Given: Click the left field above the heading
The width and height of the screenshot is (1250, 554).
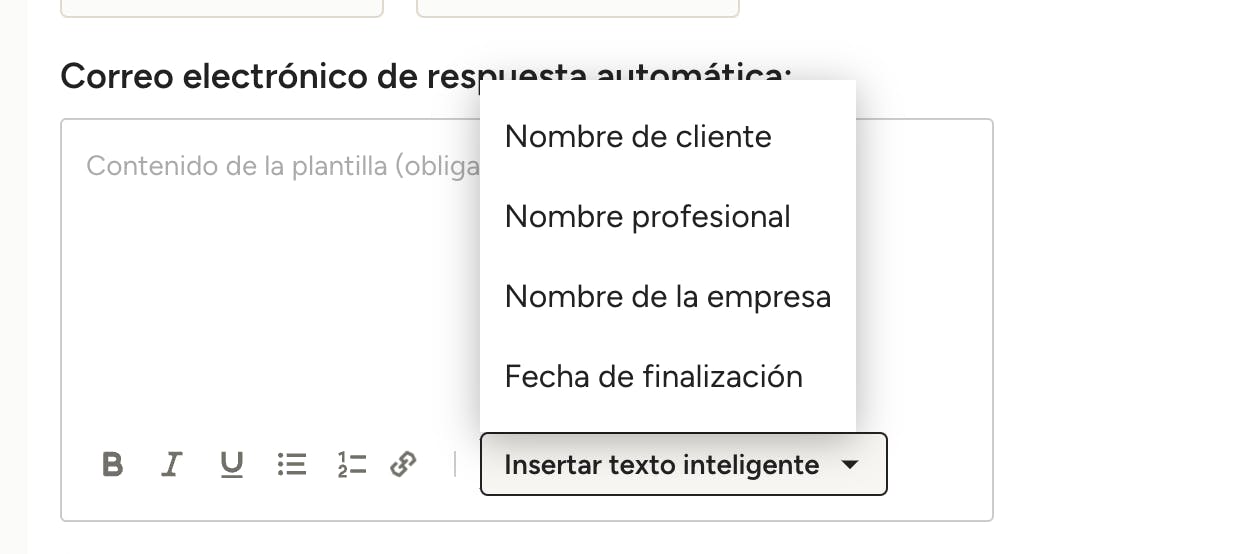Looking at the screenshot, I should (x=222, y=7).
